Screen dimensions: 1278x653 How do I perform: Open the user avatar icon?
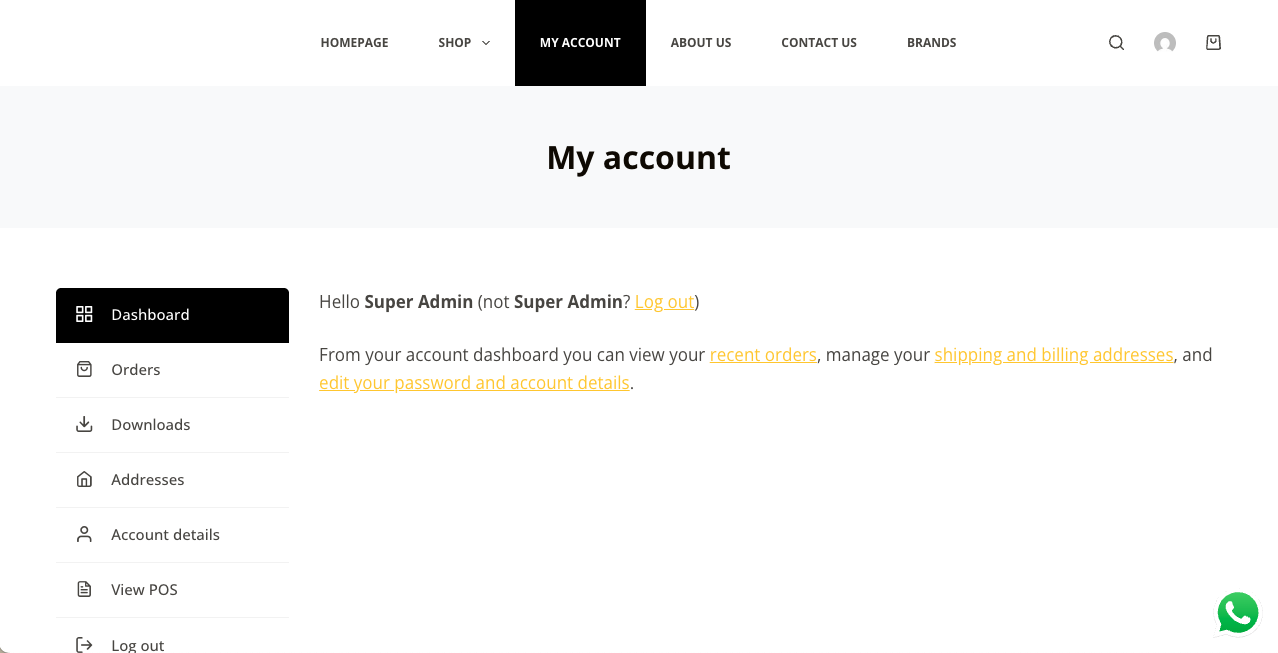pos(1164,43)
